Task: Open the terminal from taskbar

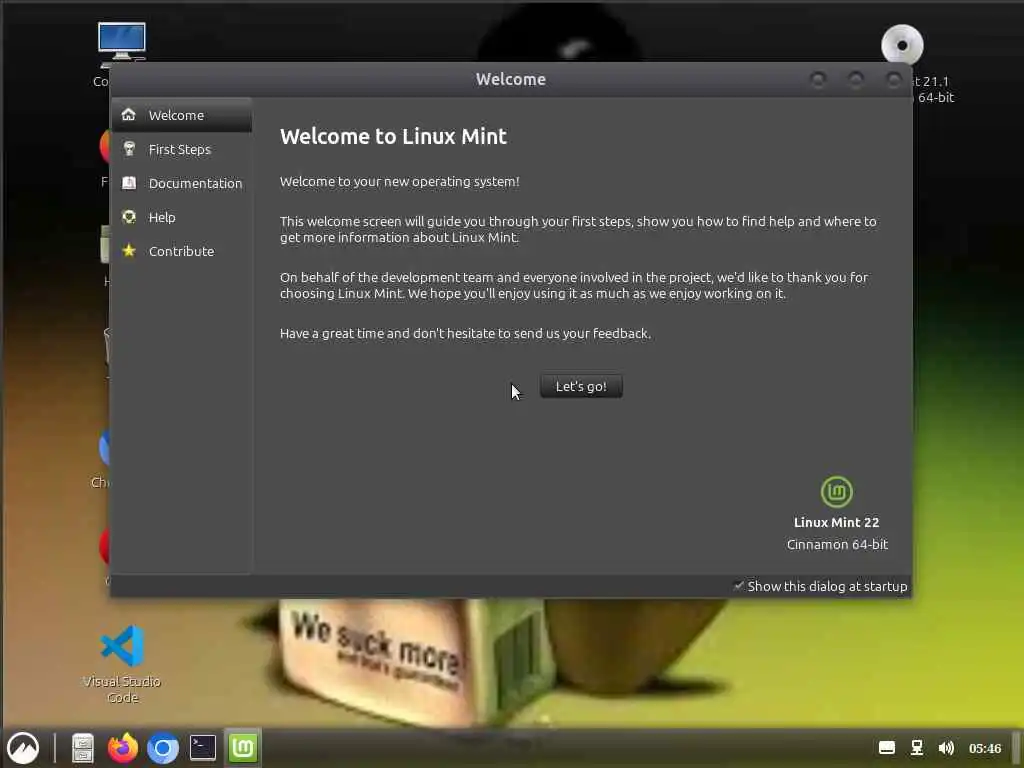Action: 202,748
